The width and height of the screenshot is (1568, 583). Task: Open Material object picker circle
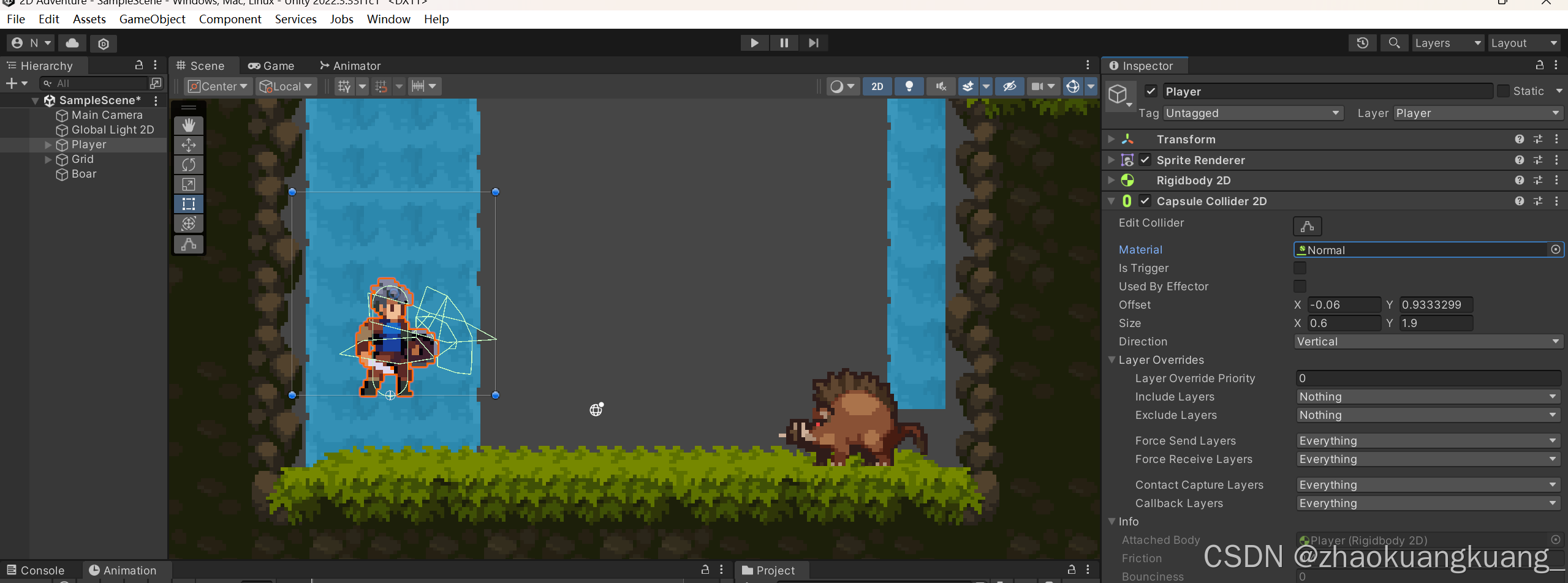click(x=1555, y=249)
